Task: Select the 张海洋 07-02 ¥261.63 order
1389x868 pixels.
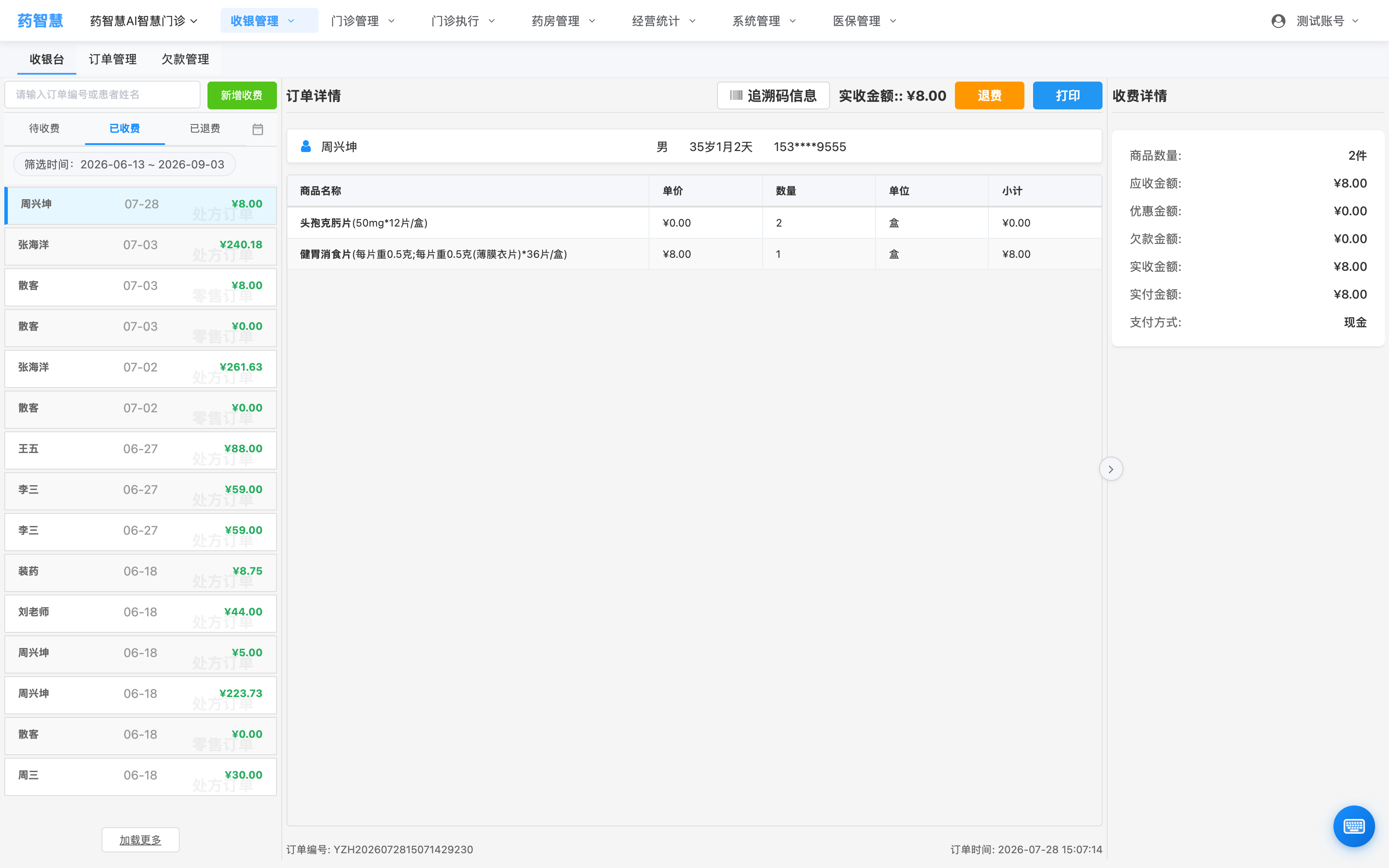Action: 140,368
